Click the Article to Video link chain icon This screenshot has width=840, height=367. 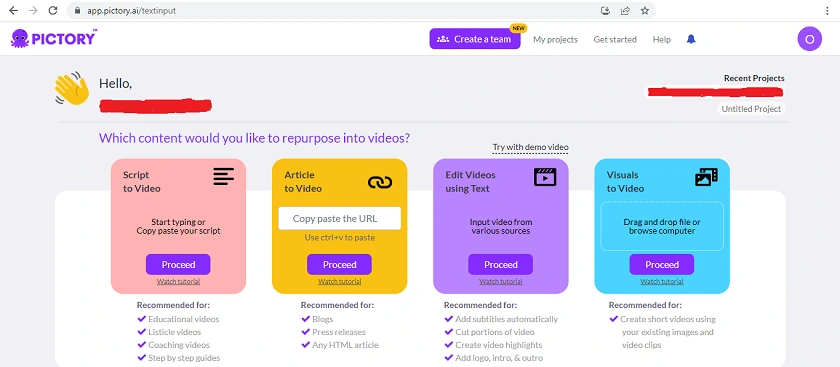(380, 182)
